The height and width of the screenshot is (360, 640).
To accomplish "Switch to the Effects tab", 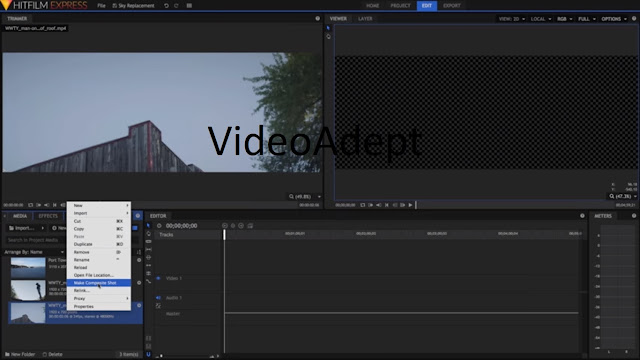I will point(48,216).
